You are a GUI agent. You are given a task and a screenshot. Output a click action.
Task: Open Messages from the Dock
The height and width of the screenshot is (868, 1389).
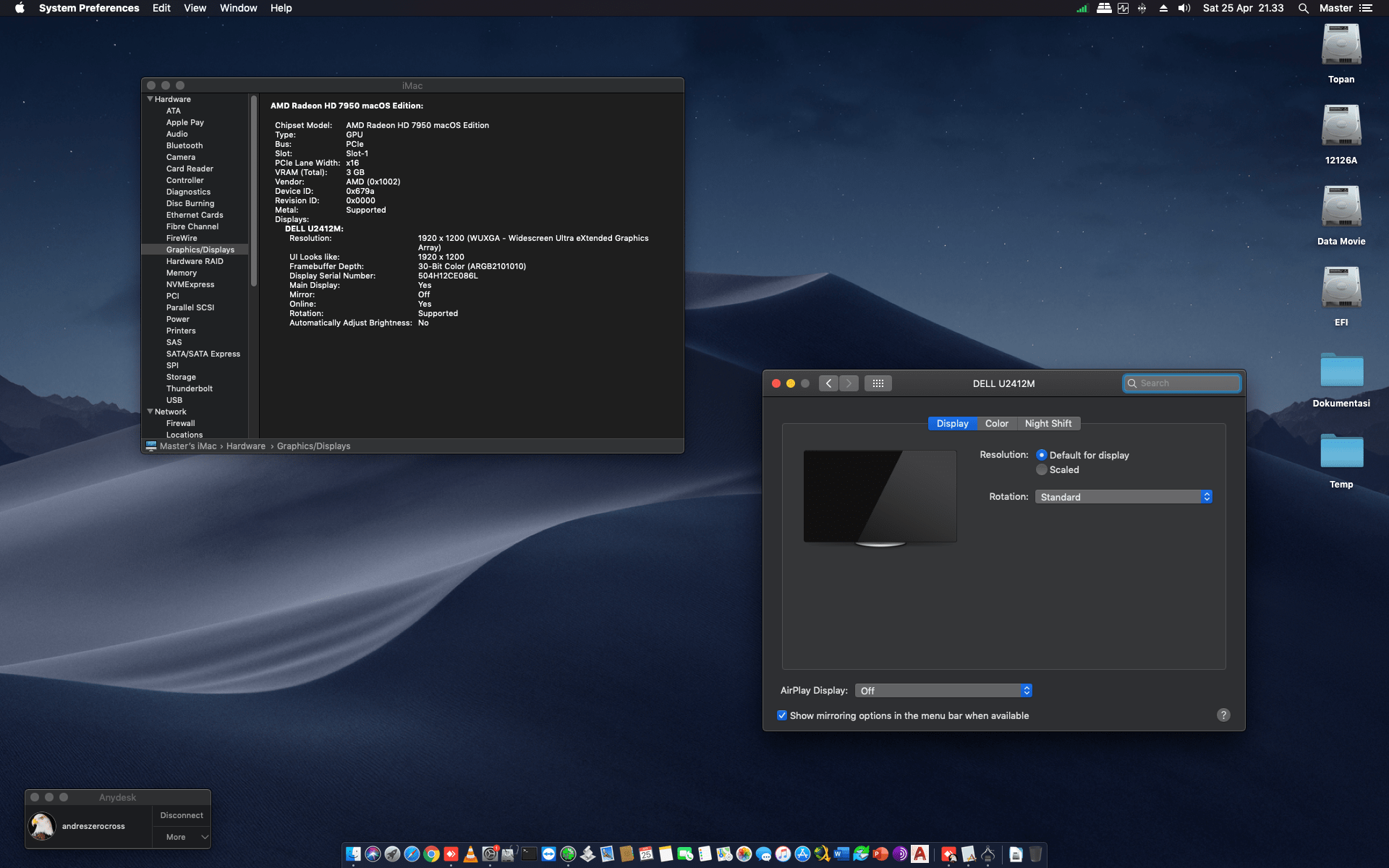tap(763, 854)
